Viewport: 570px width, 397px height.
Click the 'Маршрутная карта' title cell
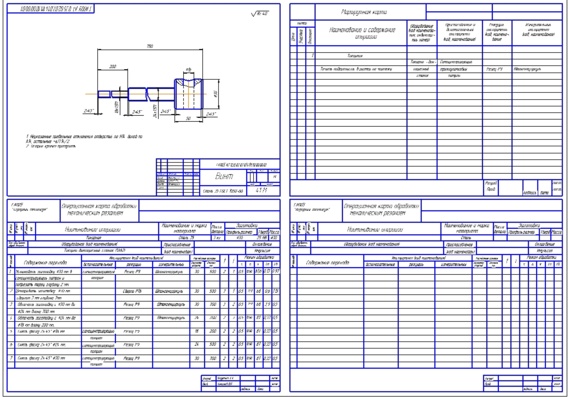364,12
